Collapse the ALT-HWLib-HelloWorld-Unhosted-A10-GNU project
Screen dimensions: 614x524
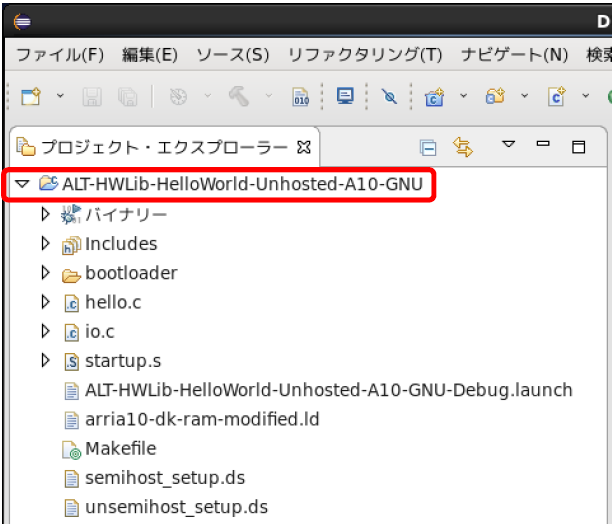pyautogui.click(x=22, y=184)
